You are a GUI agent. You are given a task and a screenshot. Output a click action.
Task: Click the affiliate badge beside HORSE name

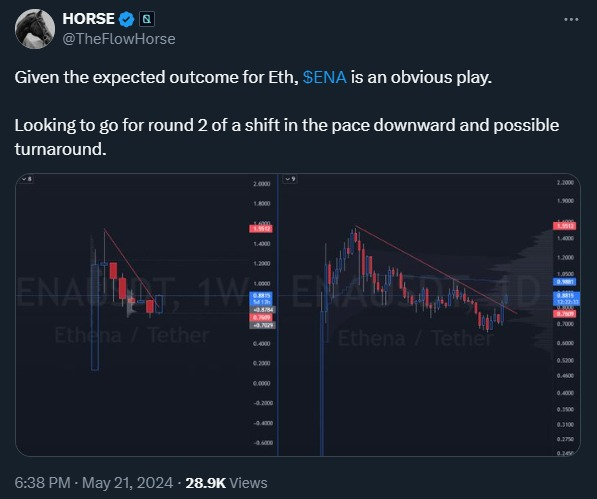click(146, 19)
